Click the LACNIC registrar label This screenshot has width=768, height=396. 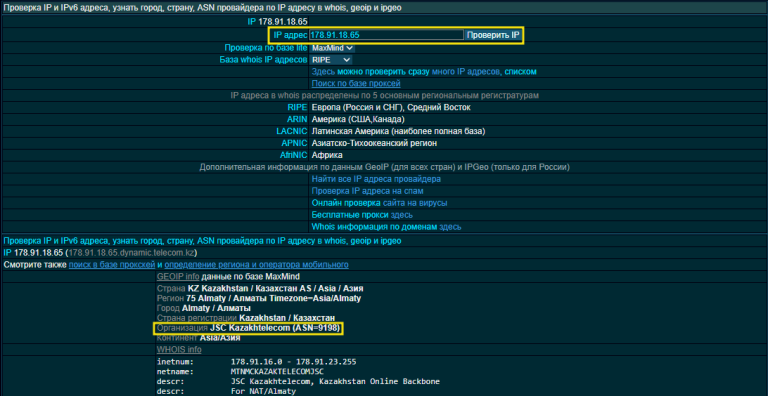click(x=292, y=131)
